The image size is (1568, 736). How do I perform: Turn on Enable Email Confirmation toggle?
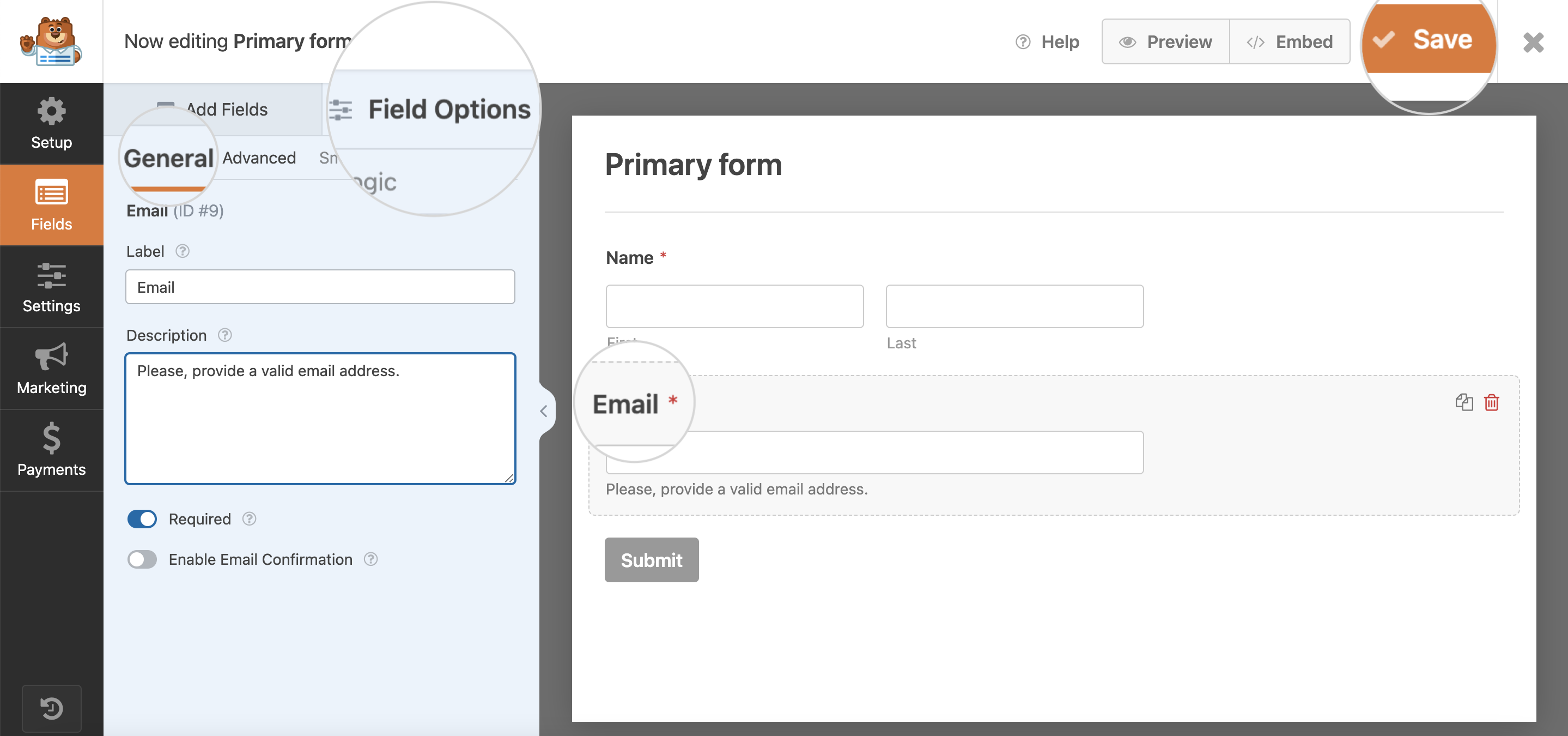click(x=142, y=559)
